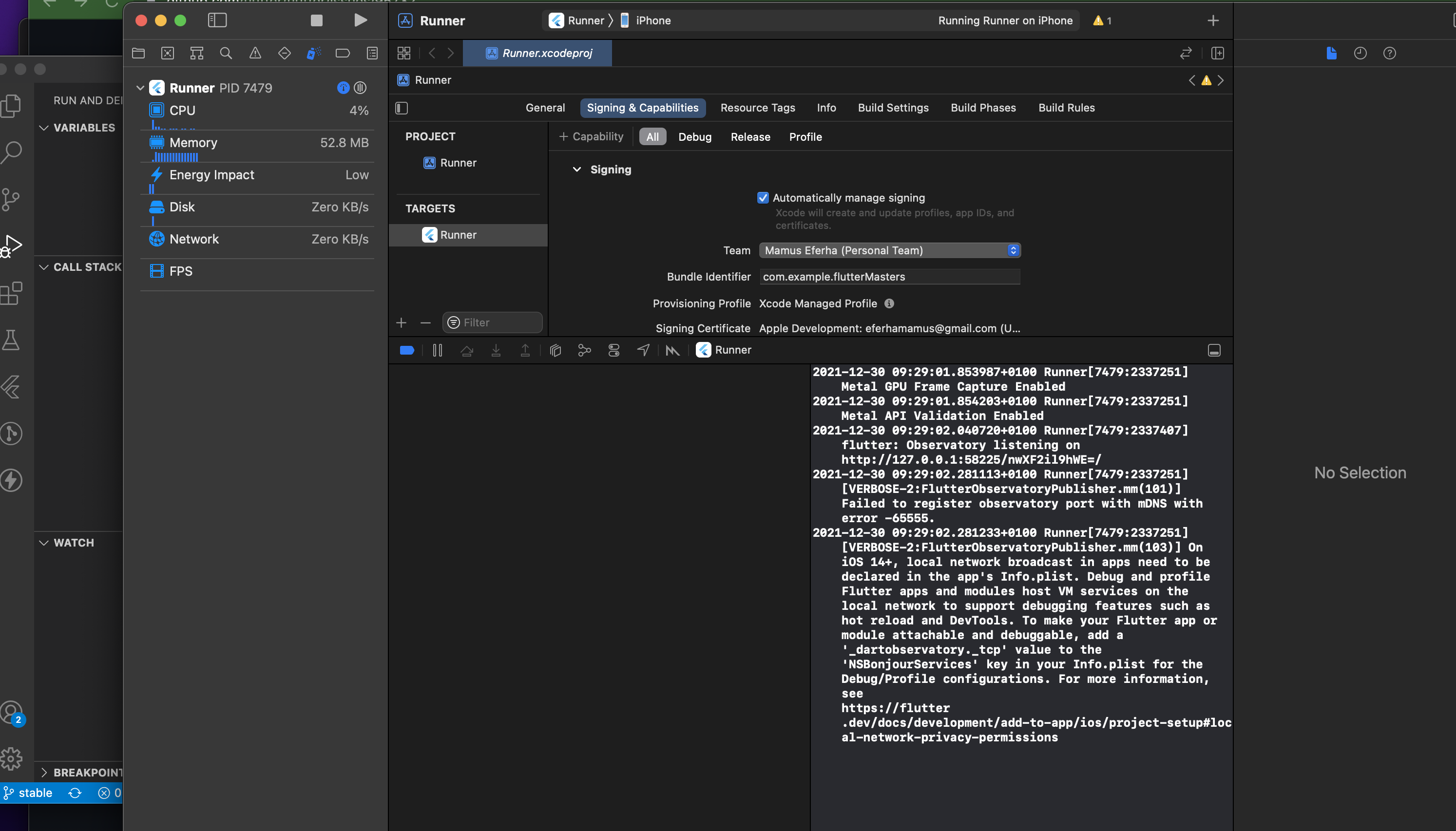Click the Debug View Hierarchy icon
The image size is (1456, 831).
click(555, 350)
